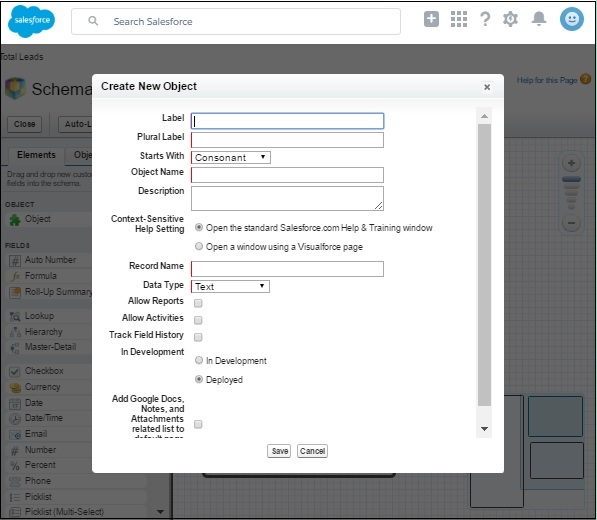Open the user profile avatar
This screenshot has height=520, width=597.
(x=571, y=19)
